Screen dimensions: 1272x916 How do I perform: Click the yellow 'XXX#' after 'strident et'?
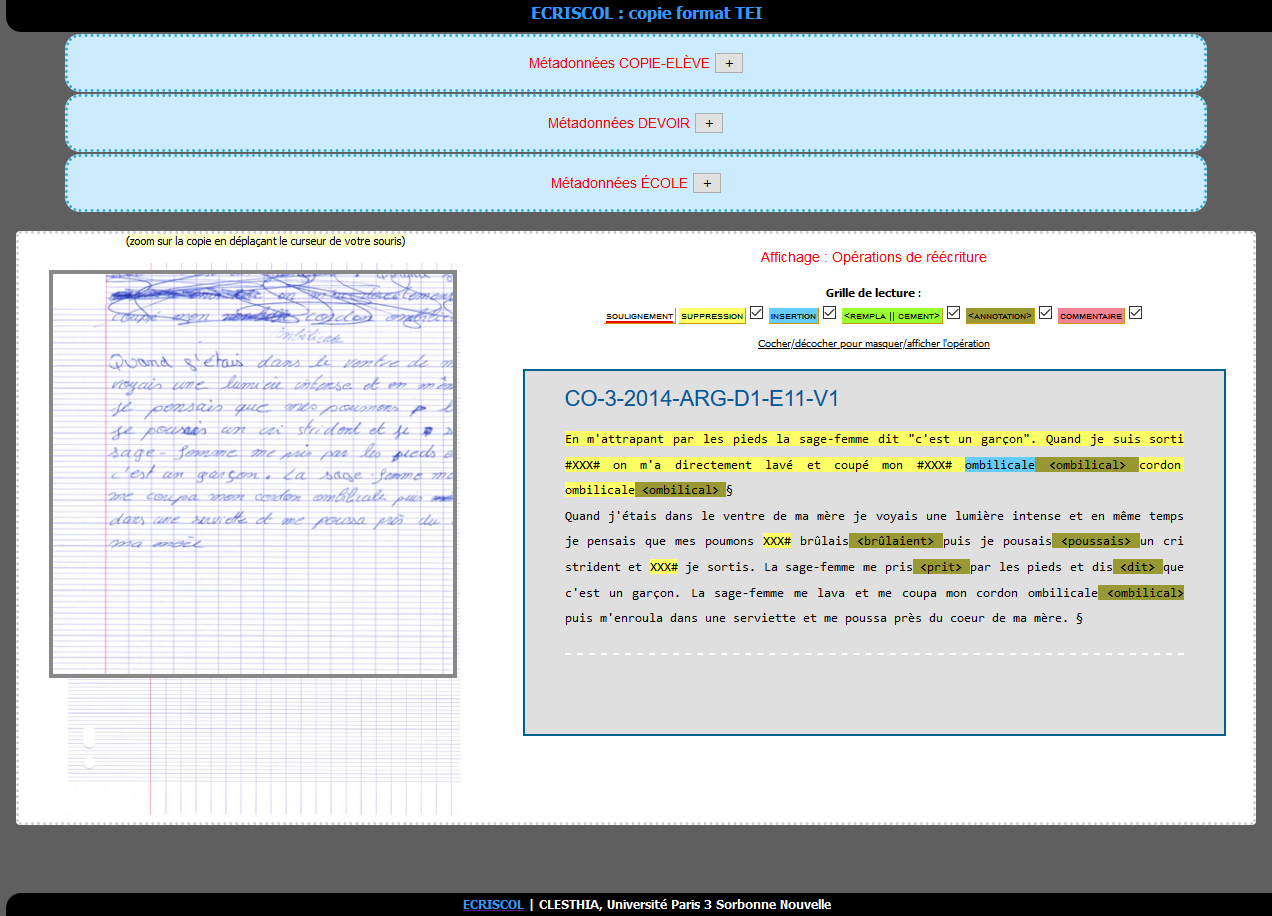pyautogui.click(x=665, y=567)
